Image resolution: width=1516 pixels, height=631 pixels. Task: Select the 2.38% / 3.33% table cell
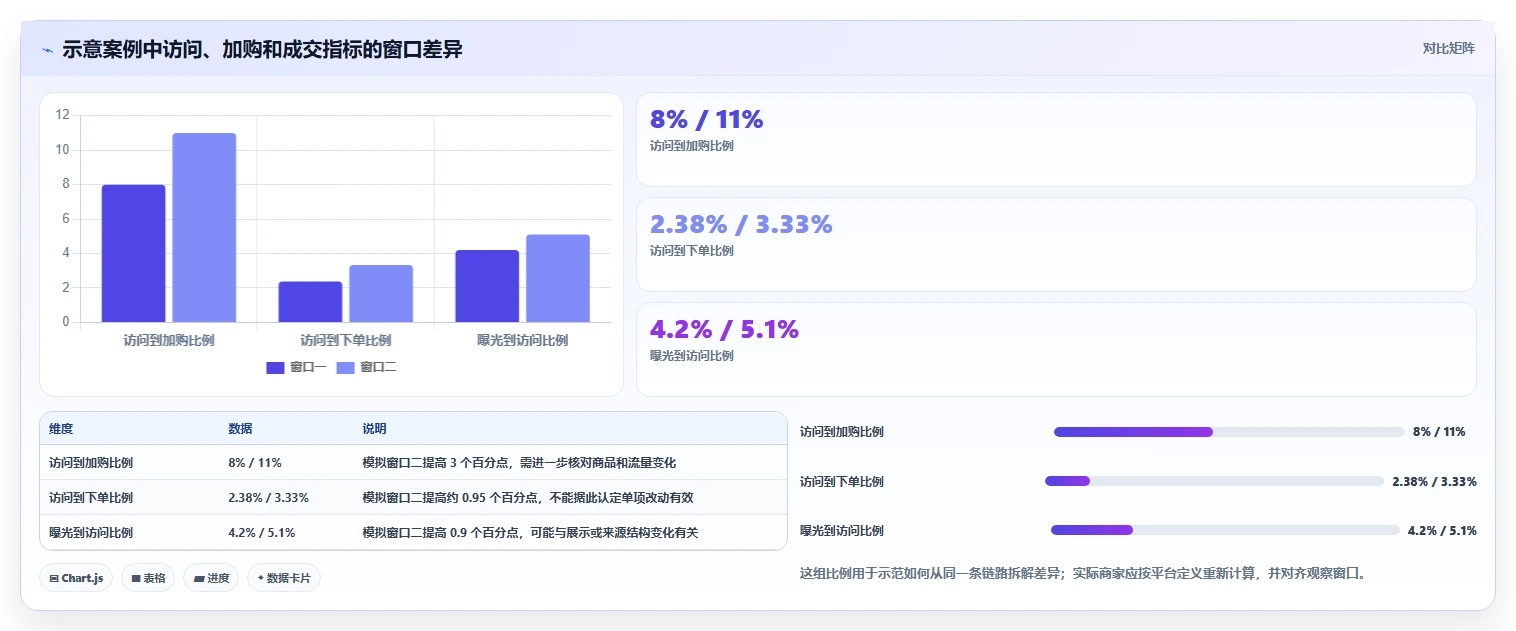[x=268, y=498]
